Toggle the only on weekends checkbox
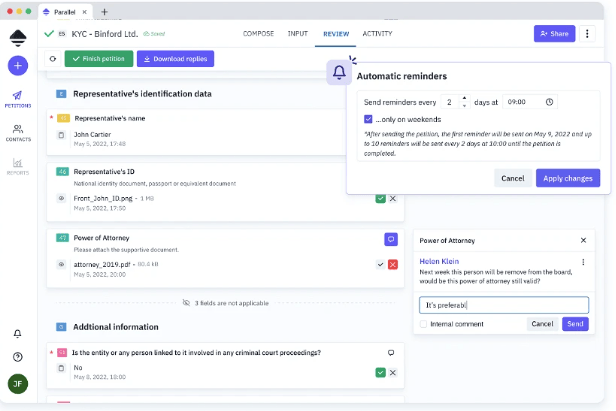 369,119
